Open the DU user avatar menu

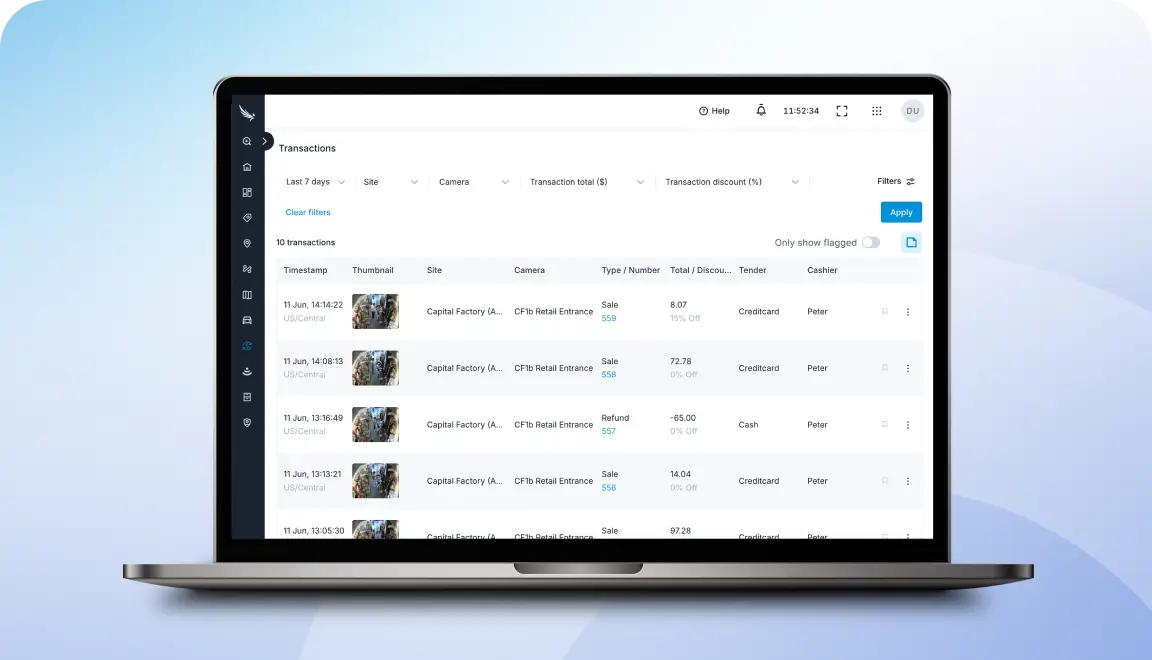click(x=912, y=111)
